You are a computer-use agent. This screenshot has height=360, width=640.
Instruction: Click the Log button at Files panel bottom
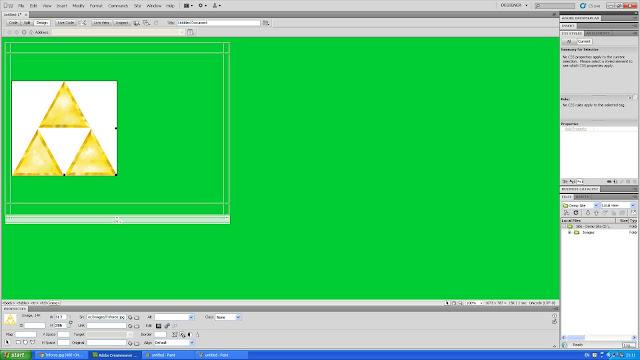coord(628,345)
